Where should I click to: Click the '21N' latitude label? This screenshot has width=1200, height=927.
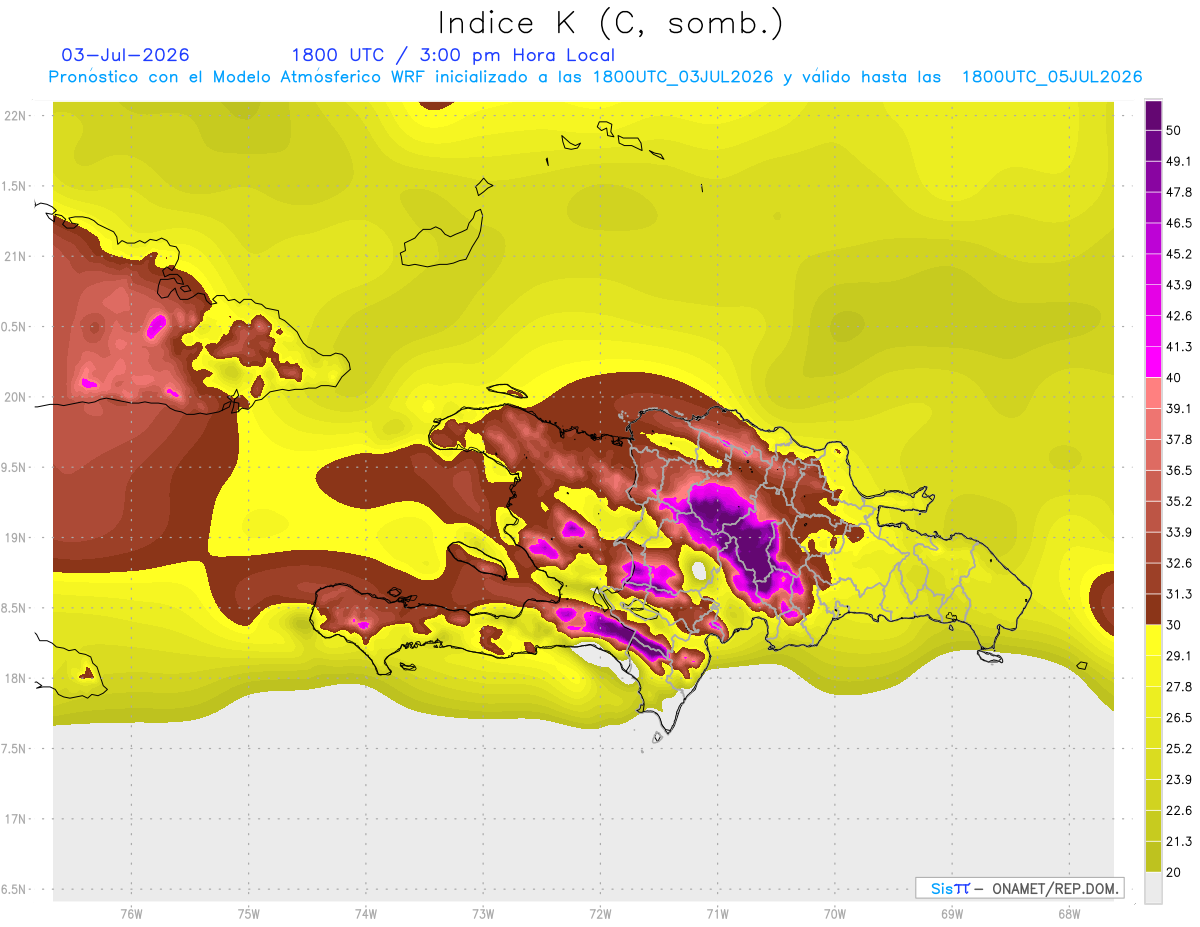[15, 256]
